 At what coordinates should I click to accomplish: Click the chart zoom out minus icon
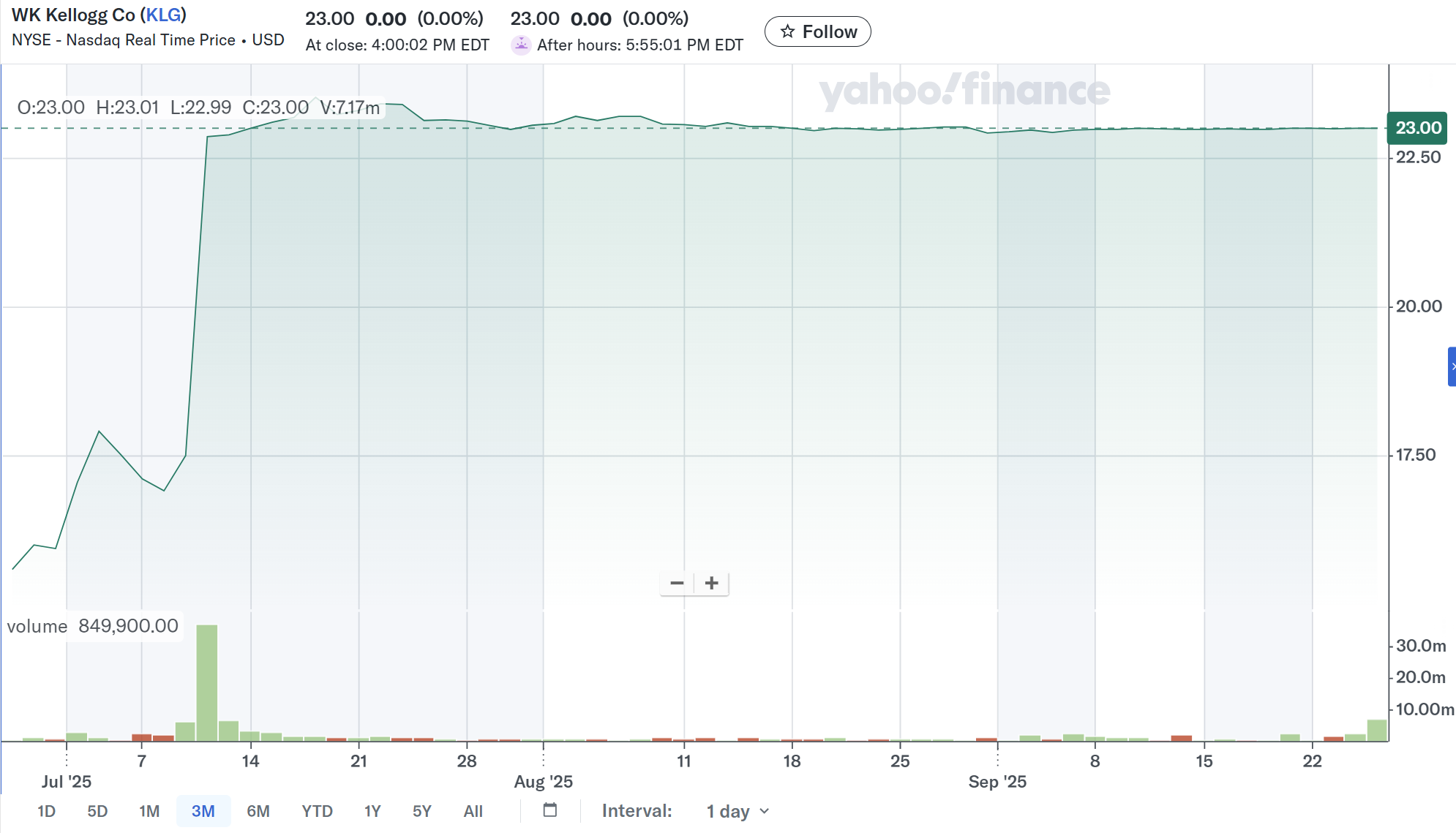[677, 583]
